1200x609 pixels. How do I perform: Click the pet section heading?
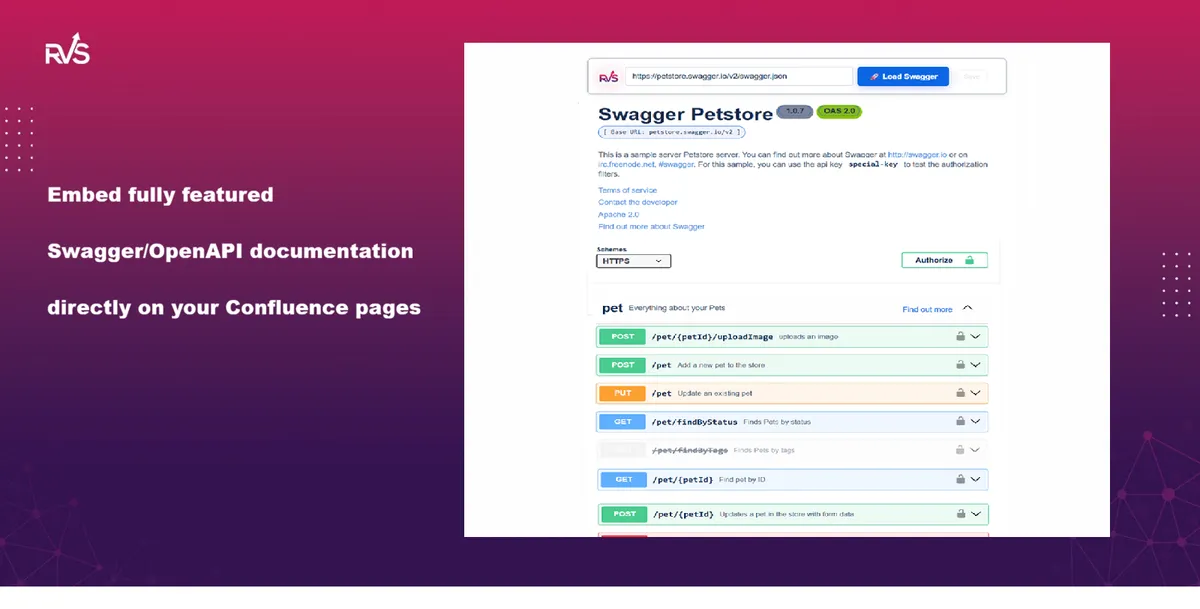612,309
